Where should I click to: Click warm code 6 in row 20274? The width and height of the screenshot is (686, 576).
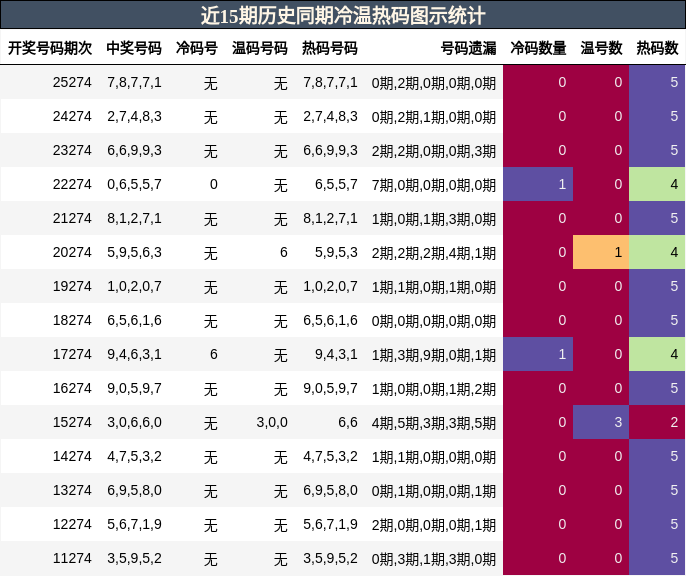[284, 252]
